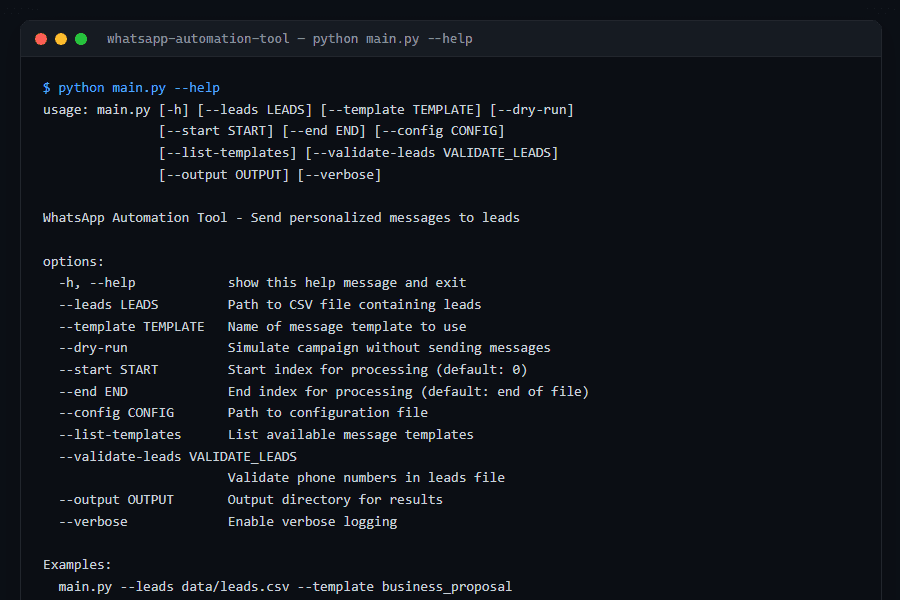Click 'show this help message and exit' text
The image size is (900, 600).
click(x=347, y=283)
